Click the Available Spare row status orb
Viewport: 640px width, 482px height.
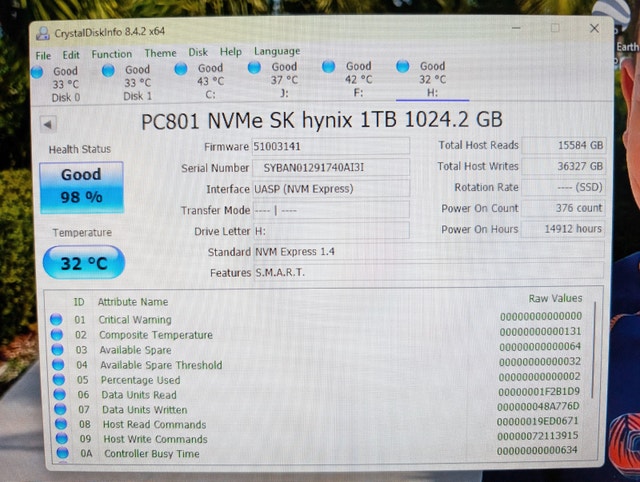tap(58, 349)
